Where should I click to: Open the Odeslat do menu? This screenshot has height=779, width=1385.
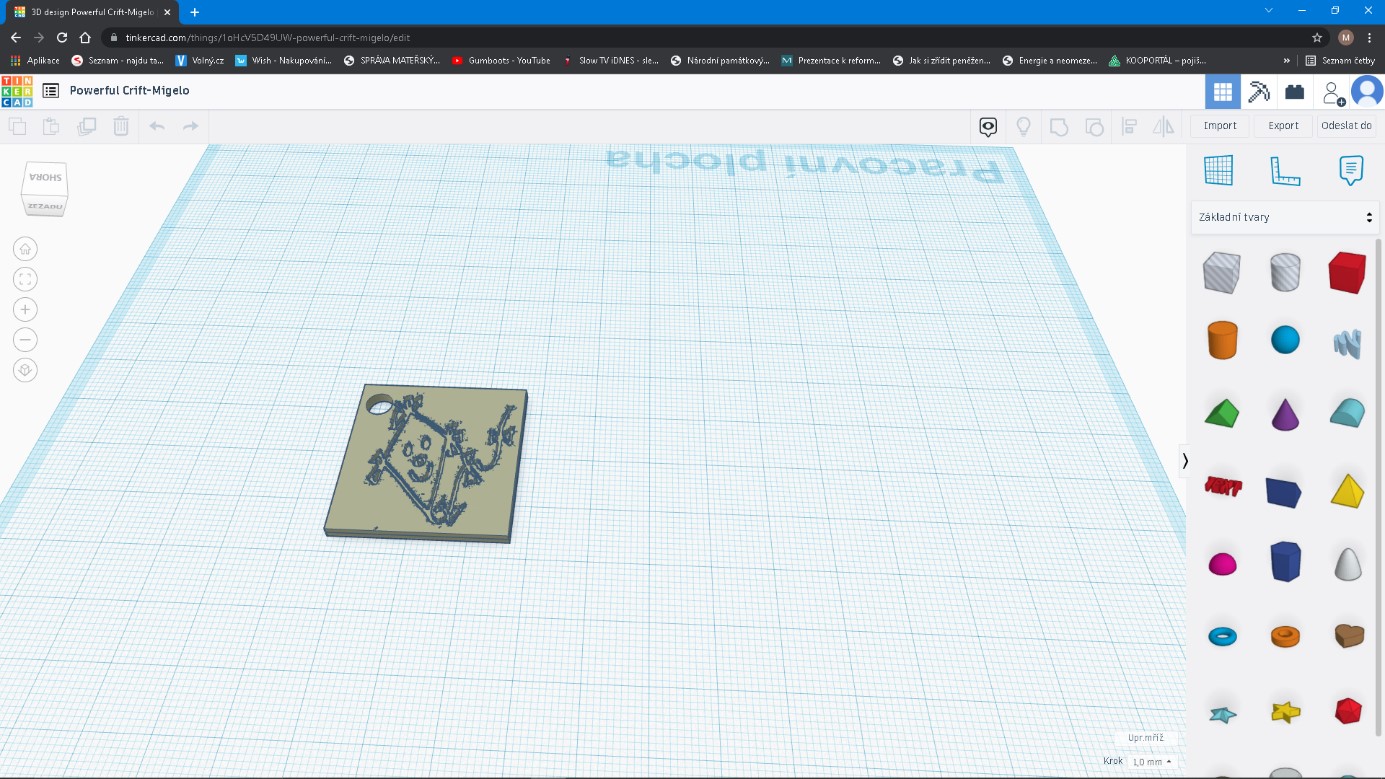coord(1346,126)
